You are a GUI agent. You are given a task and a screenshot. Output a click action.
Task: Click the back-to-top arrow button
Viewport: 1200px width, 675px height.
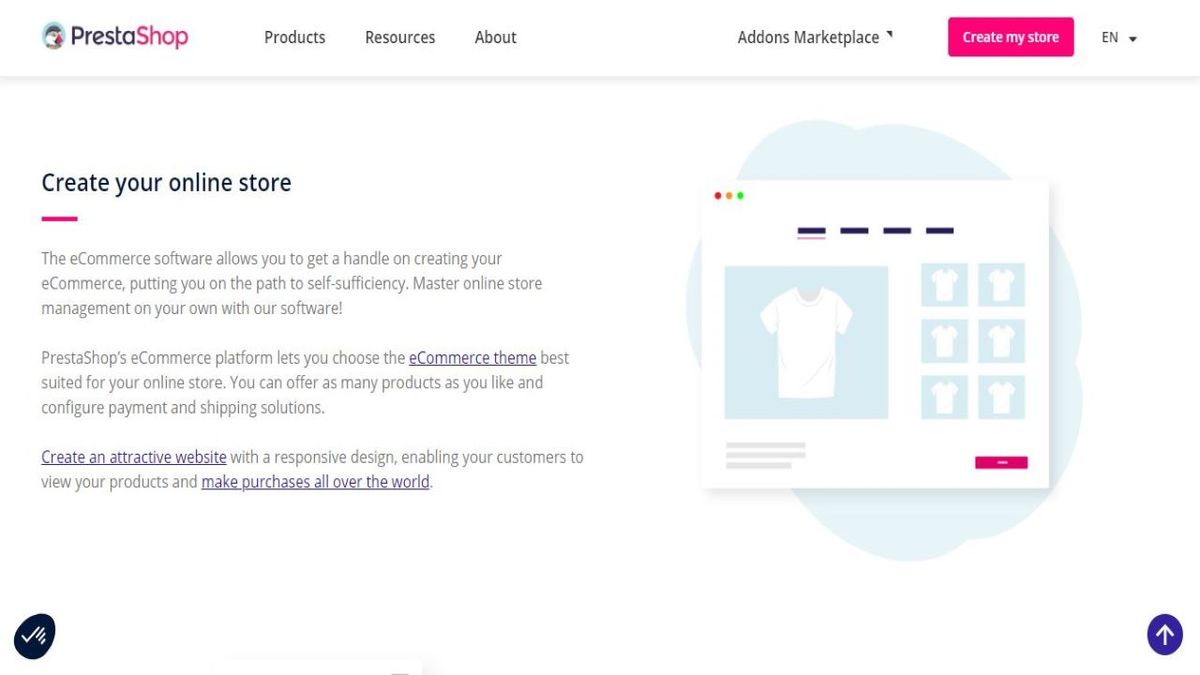point(1164,634)
